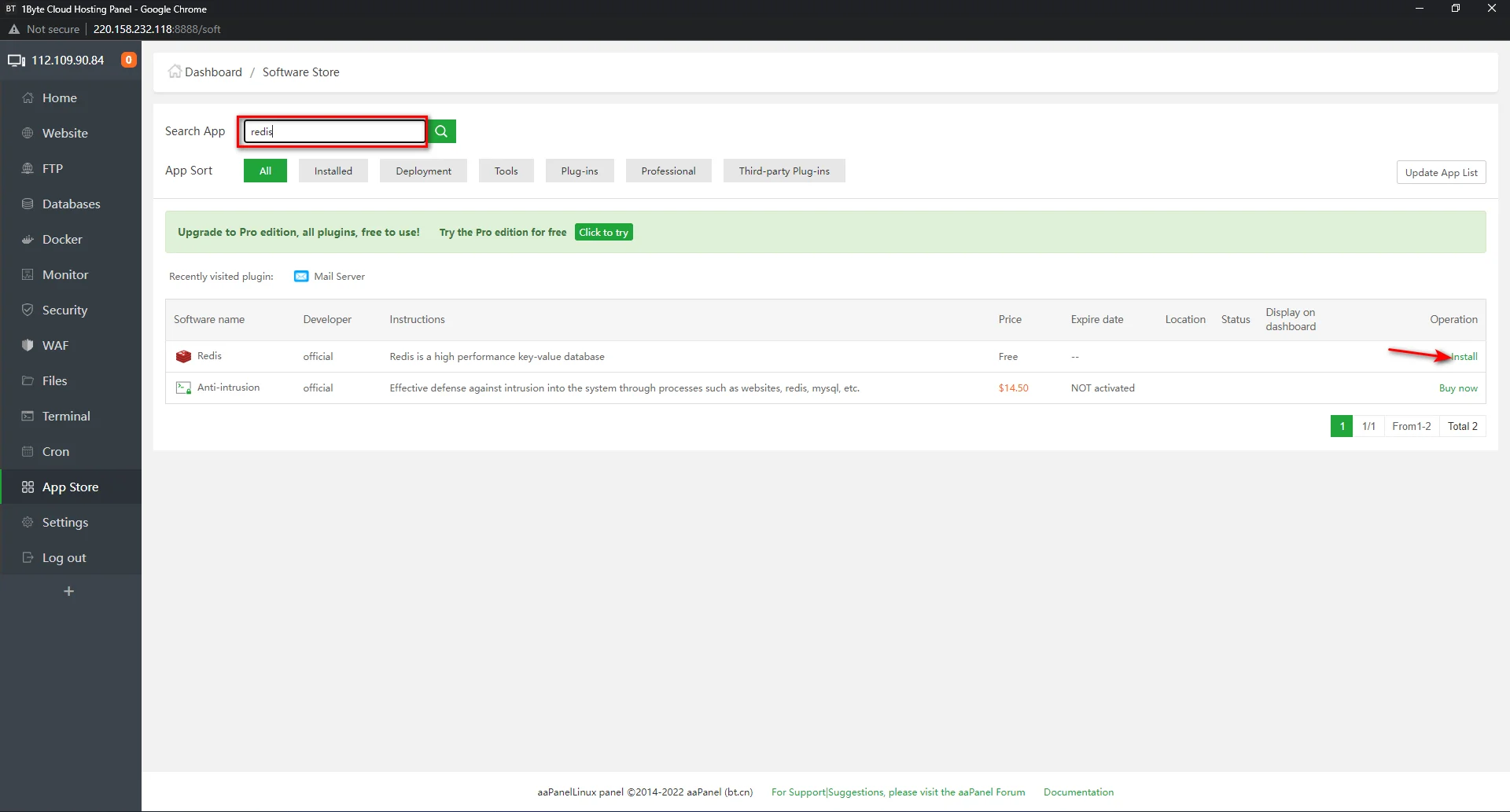Click the Operation column header
This screenshot has width=1510, height=812.
1453,320
